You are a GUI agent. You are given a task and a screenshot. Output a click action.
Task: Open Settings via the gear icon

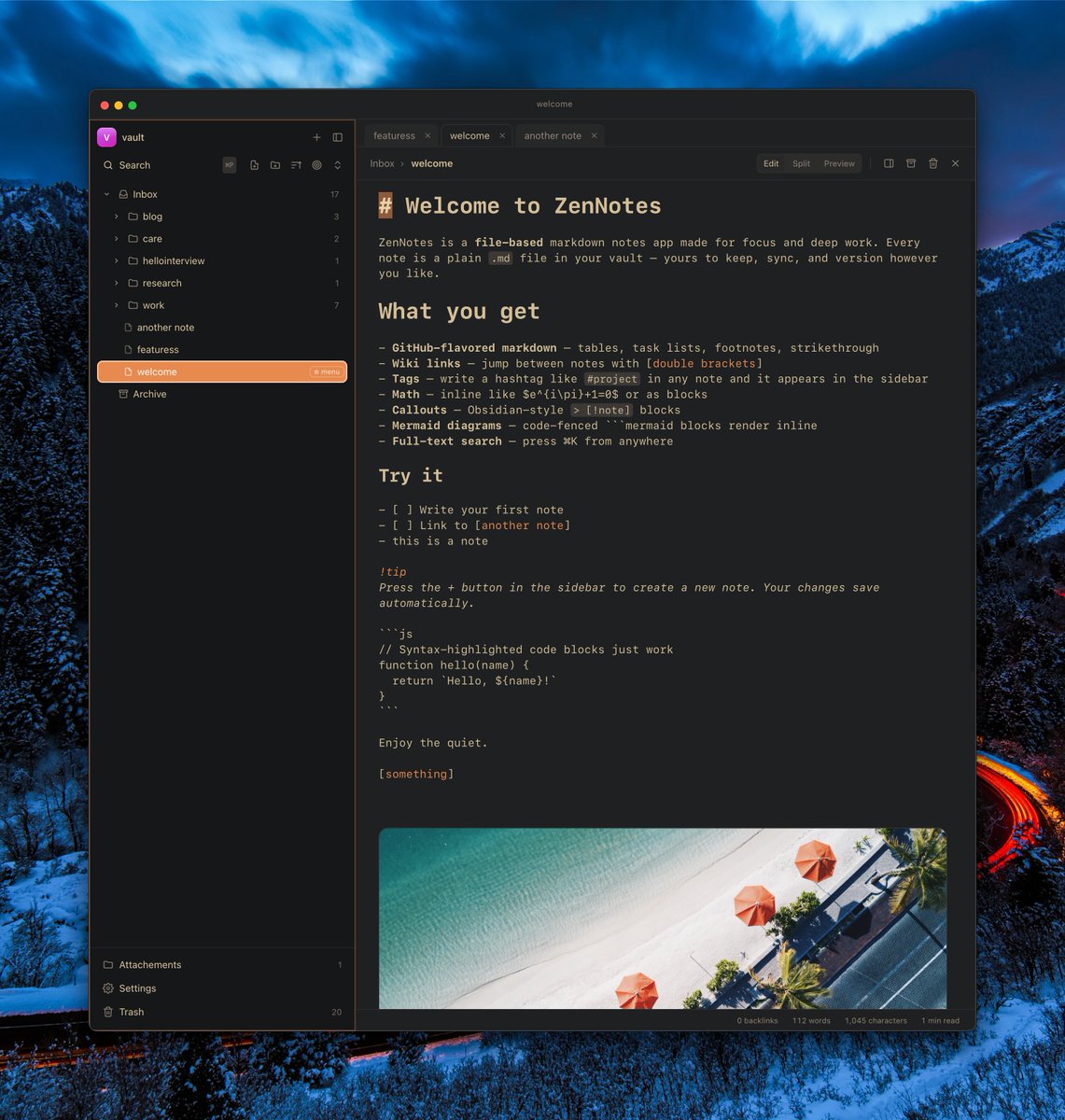[108, 988]
